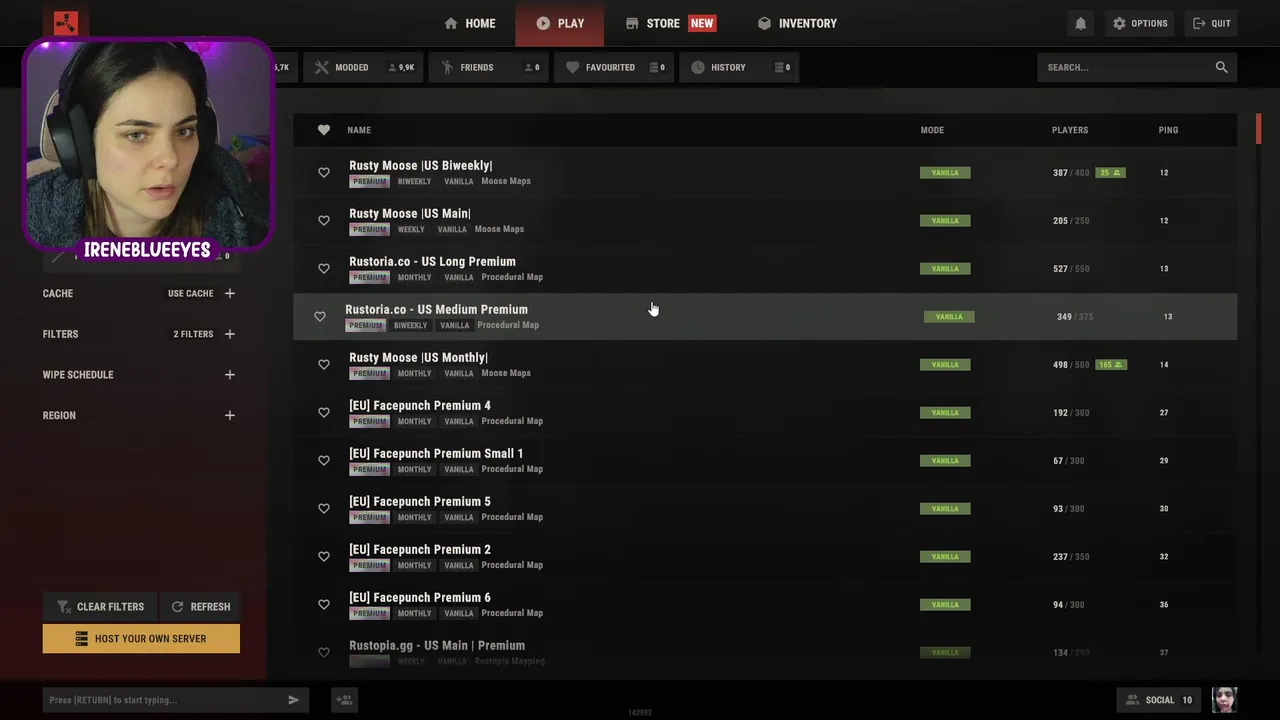Switch to the History servers tab
Viewport: 1280px width, 720px height.
pos(739,67)
